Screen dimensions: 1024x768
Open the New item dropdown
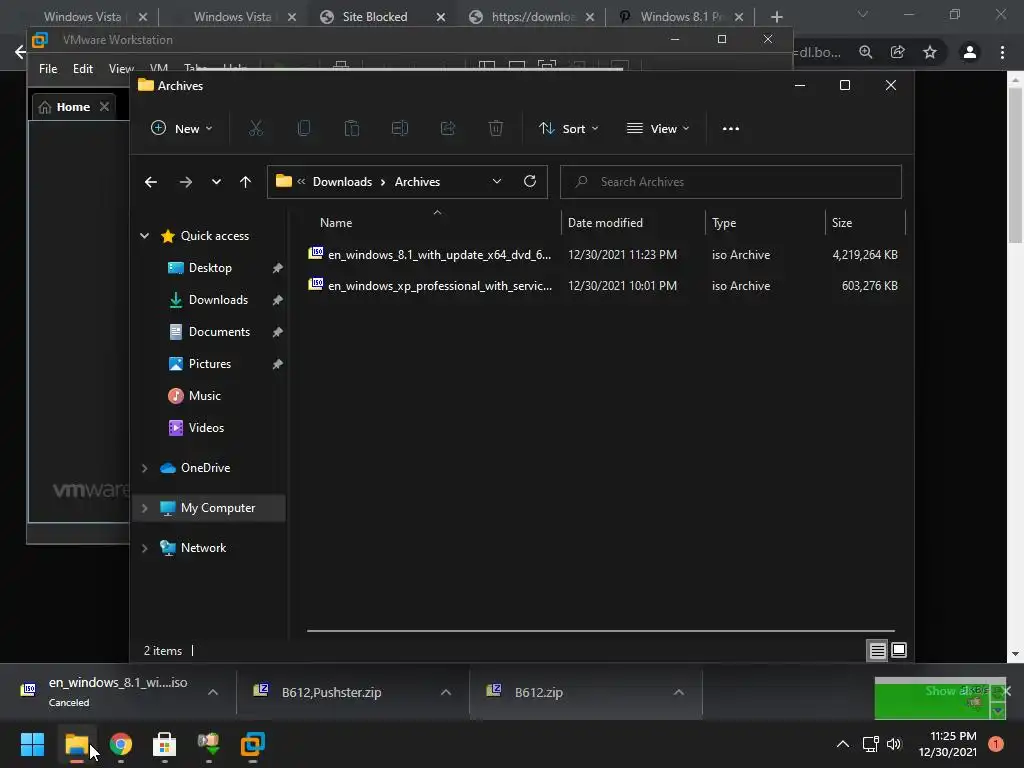point(182,129)
